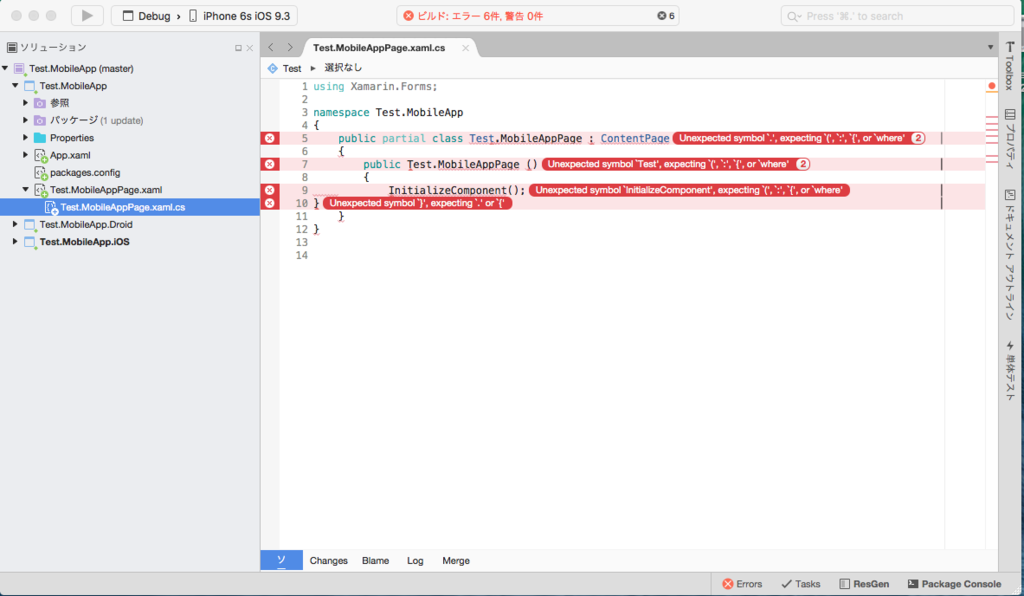This screenshot has width=1024, height=596.
Task: Open the ResGen pad
Action: 864,584
